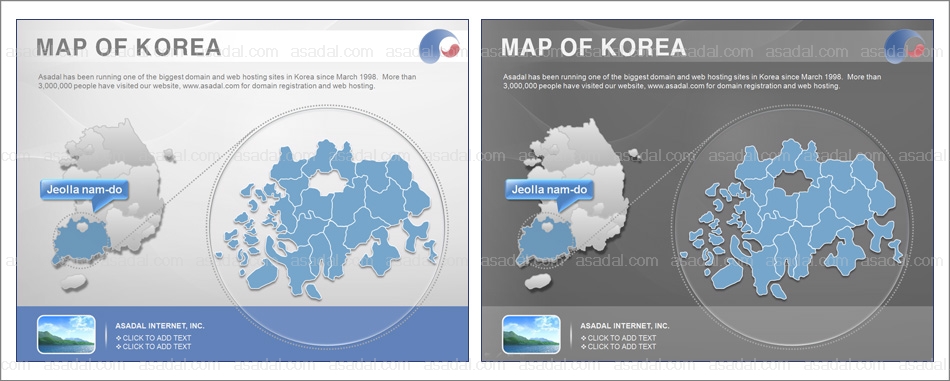Select the enlarged Jeolla nam-do map on light slide
This screenshot has width=950, height=381.
tap(327, 220)
